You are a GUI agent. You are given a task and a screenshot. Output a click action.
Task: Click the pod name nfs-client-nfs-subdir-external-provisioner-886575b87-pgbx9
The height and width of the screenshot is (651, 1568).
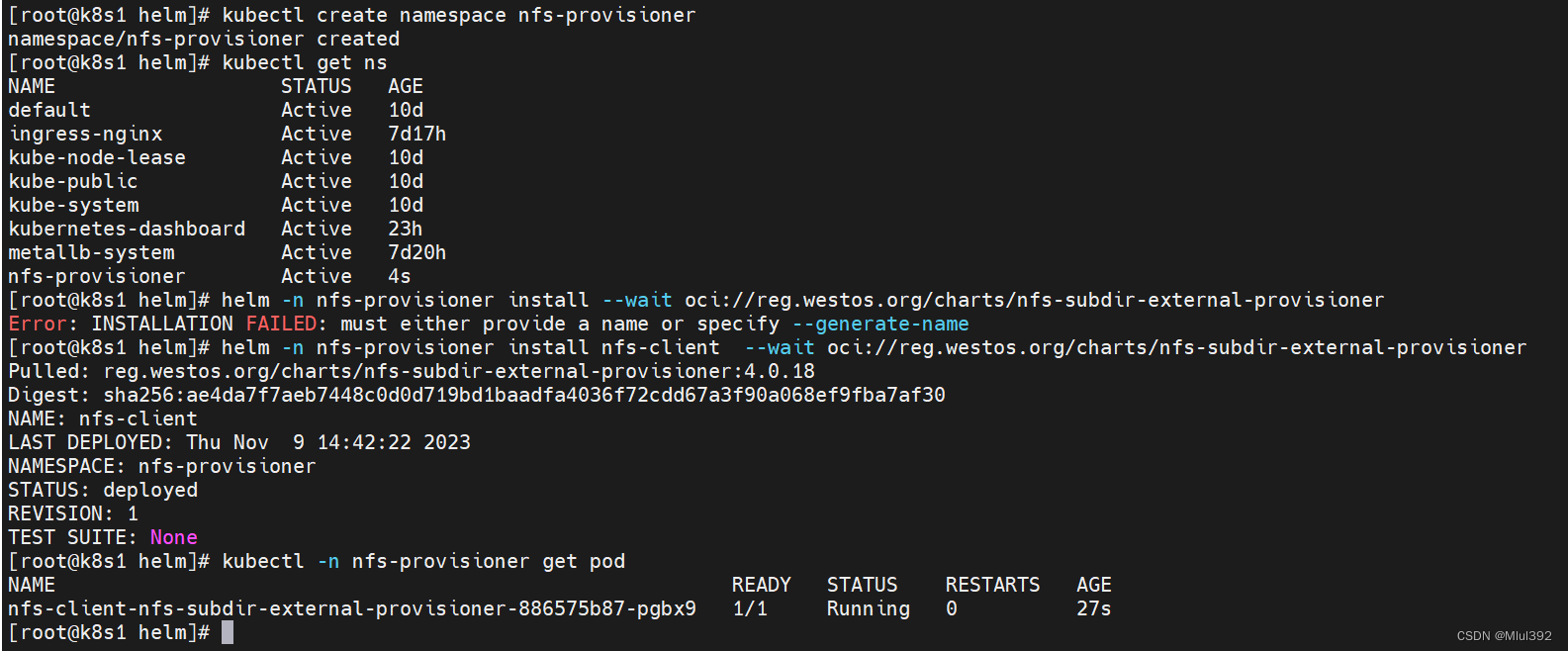click(x=351, y=608)
